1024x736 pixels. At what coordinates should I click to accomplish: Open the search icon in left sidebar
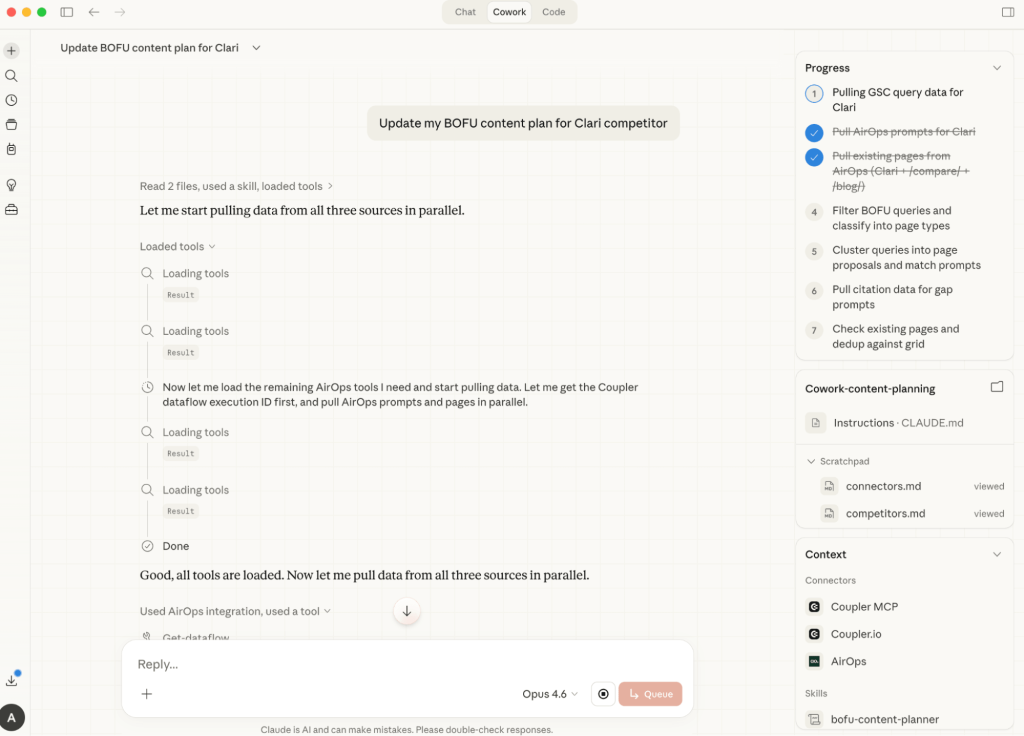(x=12, y=76)
